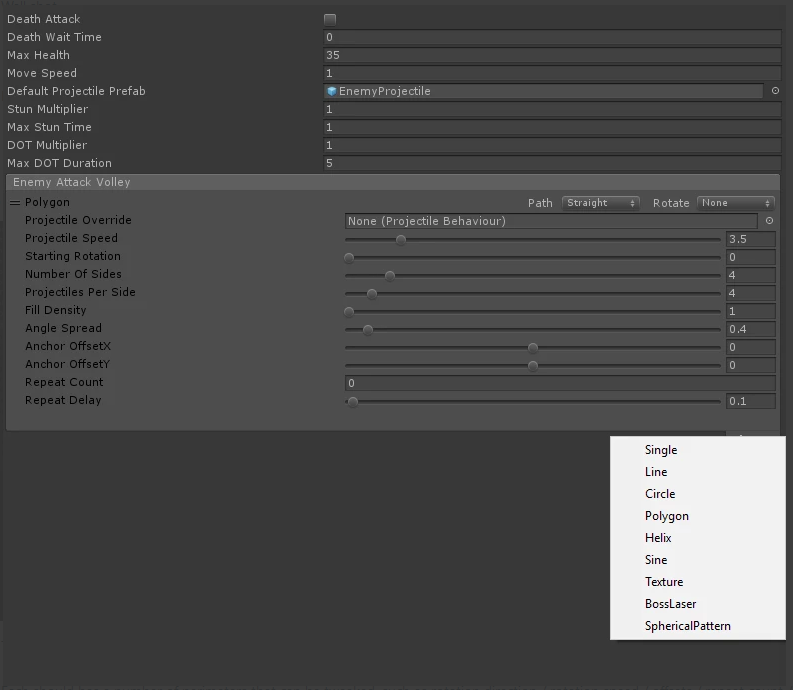This screenshot has width=793, height=690.
Task: Toggle the Death Attack checkbox
Action: coord(330,20)
